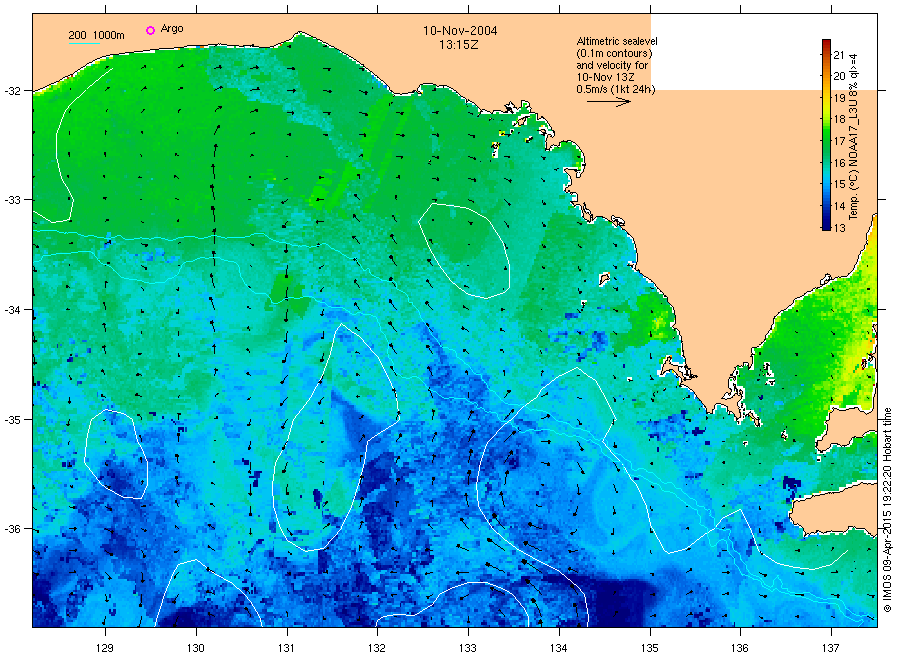Image resolution: width=900 pixels, height=660 pixels.
Task: Click the '-33' latitude axis label
Action: tap(13, 200)
